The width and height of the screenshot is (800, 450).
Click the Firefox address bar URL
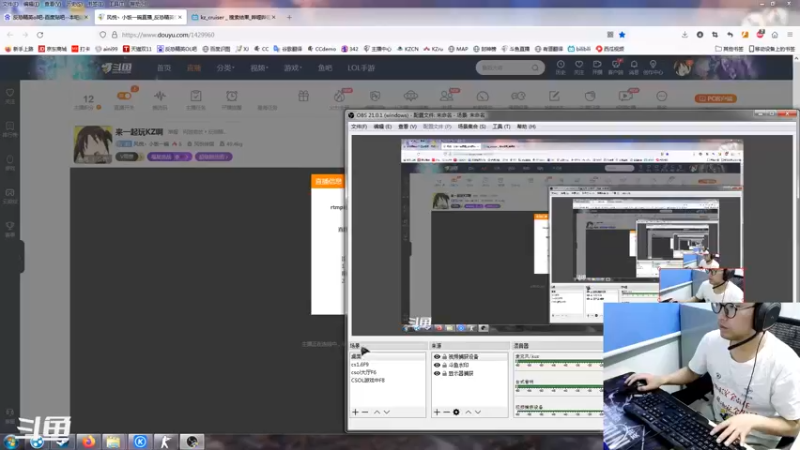click(168, 35)
